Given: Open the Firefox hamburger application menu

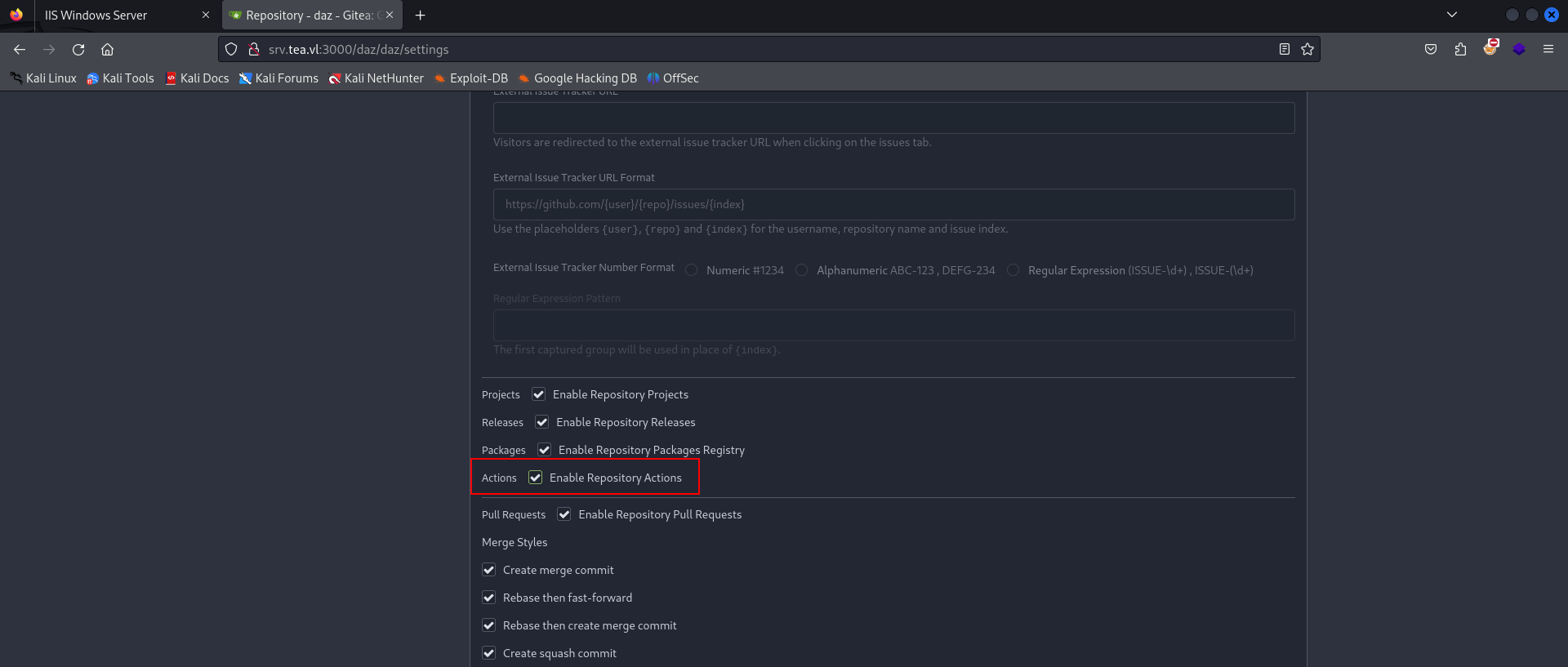Looking at the screenshot, I should click(1548, 50).
